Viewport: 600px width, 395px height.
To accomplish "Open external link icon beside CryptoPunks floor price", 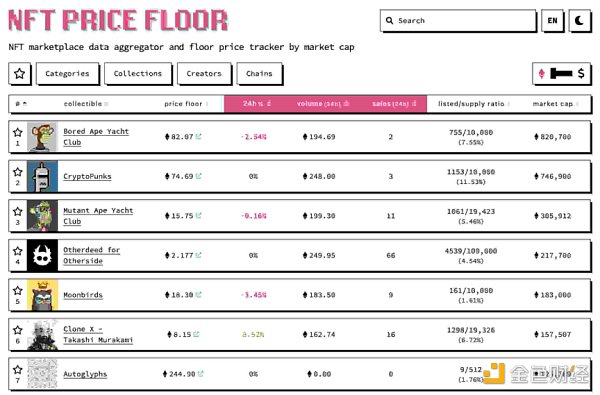I will point(198,176).
